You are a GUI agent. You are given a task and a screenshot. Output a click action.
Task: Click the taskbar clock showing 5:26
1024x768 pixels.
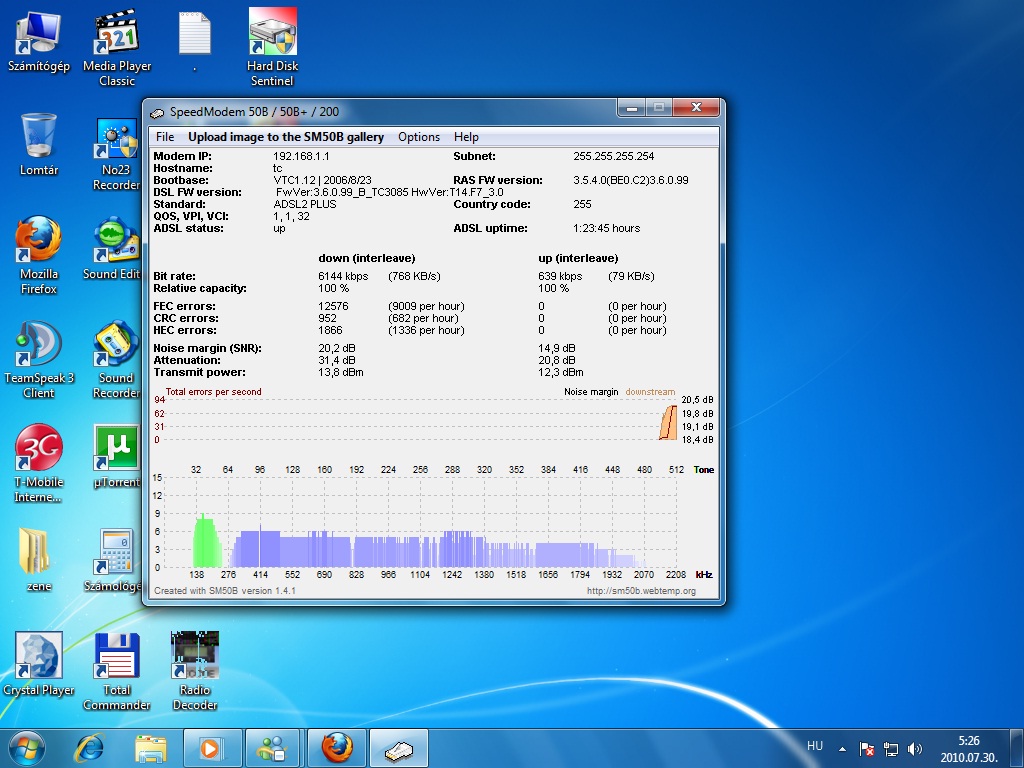coord(969,749)
